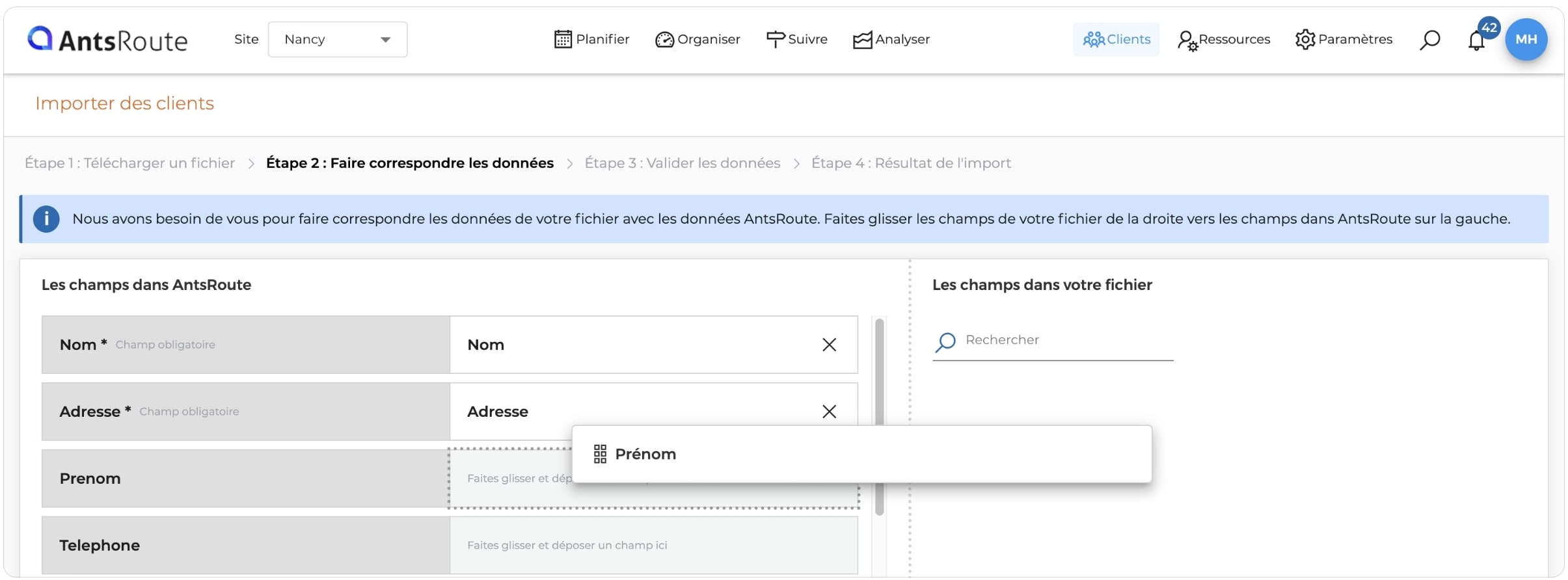This screenshot has width=1568, height=580.
Task: Go back to Étape 1 Télécharger un fichier
Action: click(129, 163)
